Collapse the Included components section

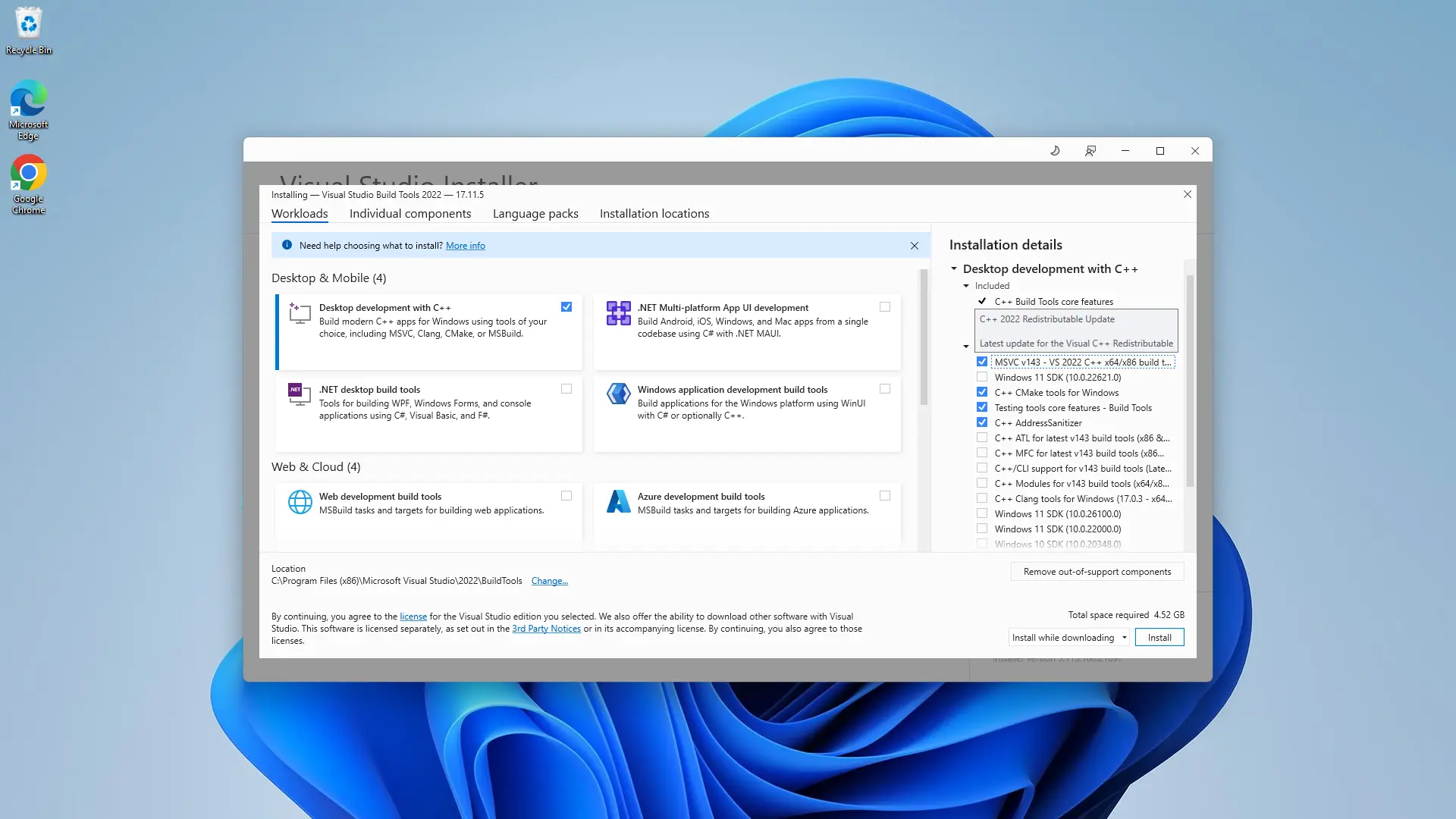[966, 286]
